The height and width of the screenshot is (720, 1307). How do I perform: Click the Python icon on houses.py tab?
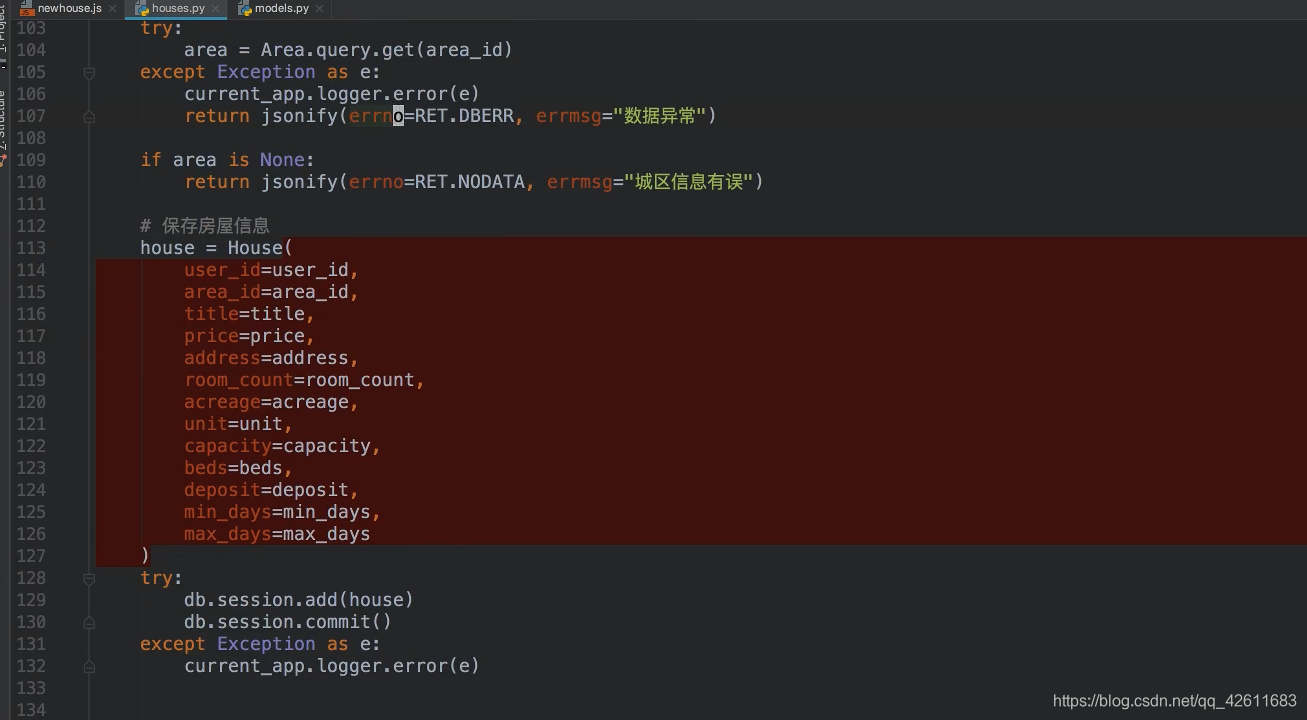click(x=142, y=8)
